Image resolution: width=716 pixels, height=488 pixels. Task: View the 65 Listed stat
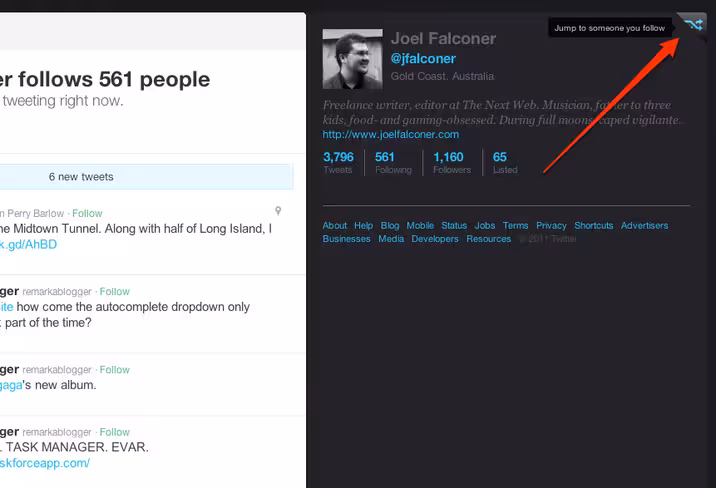point(505,163)
